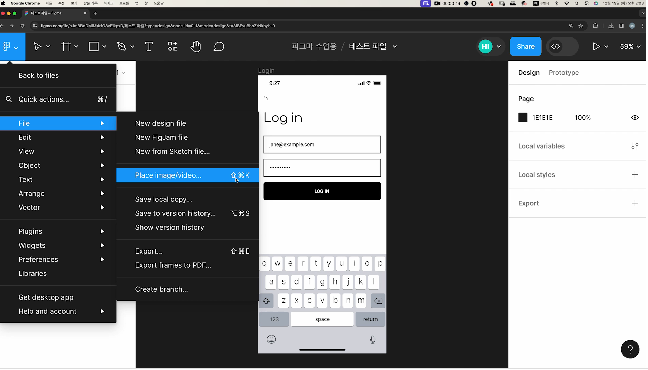648x370 pixels.
Task: Choose New design file
Action: tap(188, 123)
